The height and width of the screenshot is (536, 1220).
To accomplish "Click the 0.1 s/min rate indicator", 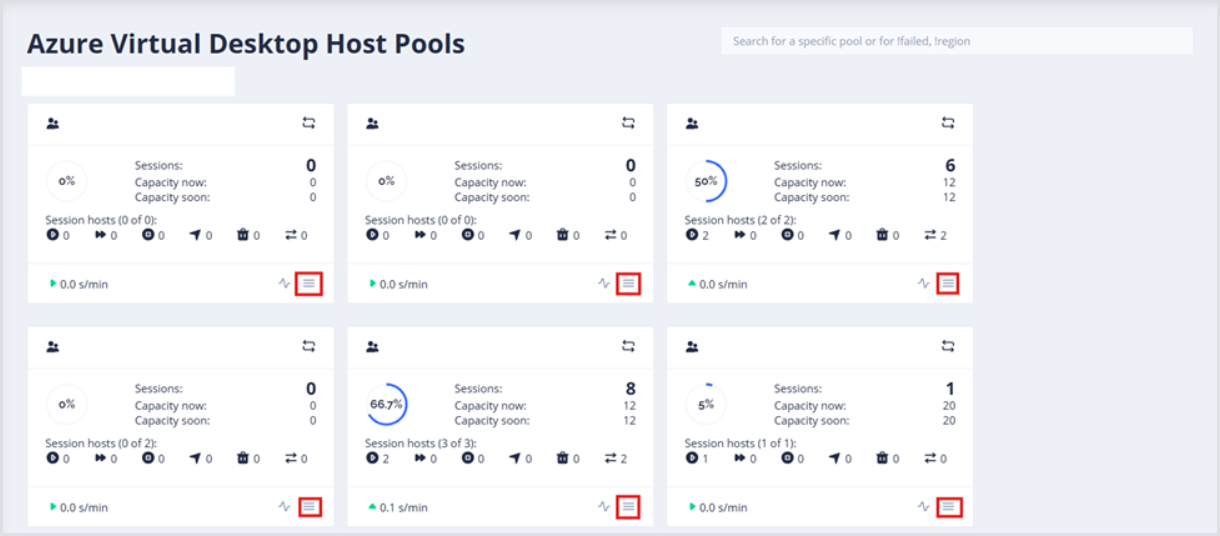I will coord(398,508).
